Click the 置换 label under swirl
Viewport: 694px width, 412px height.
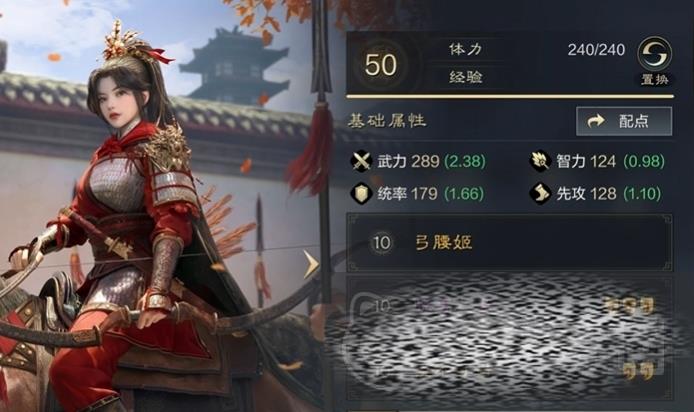pyautogui.click(x=655, y=79)
